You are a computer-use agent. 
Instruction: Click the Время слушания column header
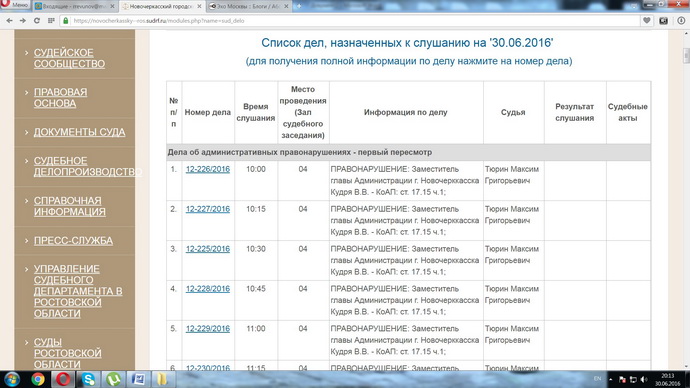(256, 113)
